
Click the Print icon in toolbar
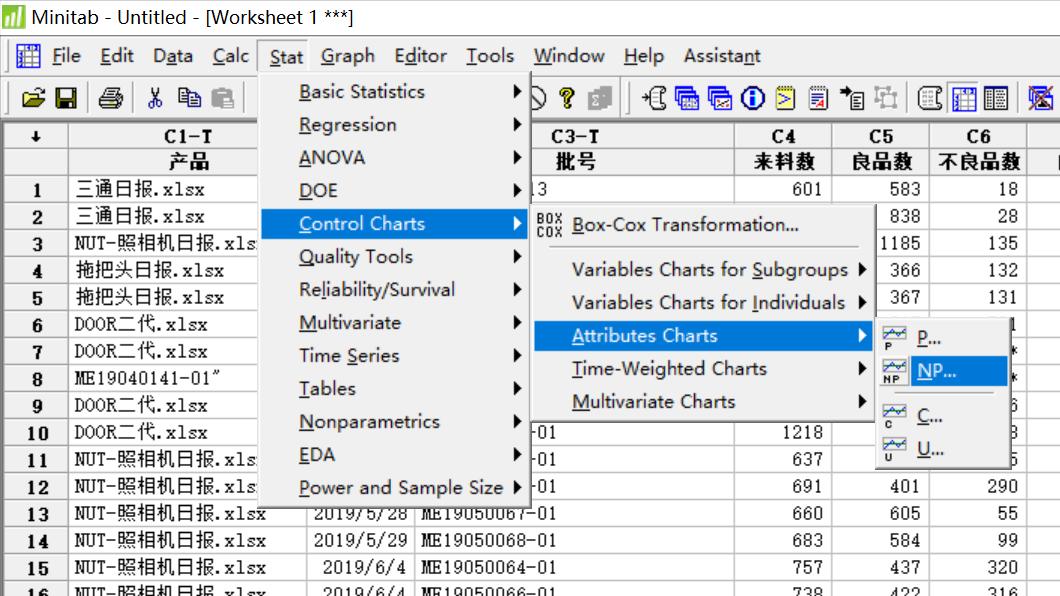click(111, 98)
